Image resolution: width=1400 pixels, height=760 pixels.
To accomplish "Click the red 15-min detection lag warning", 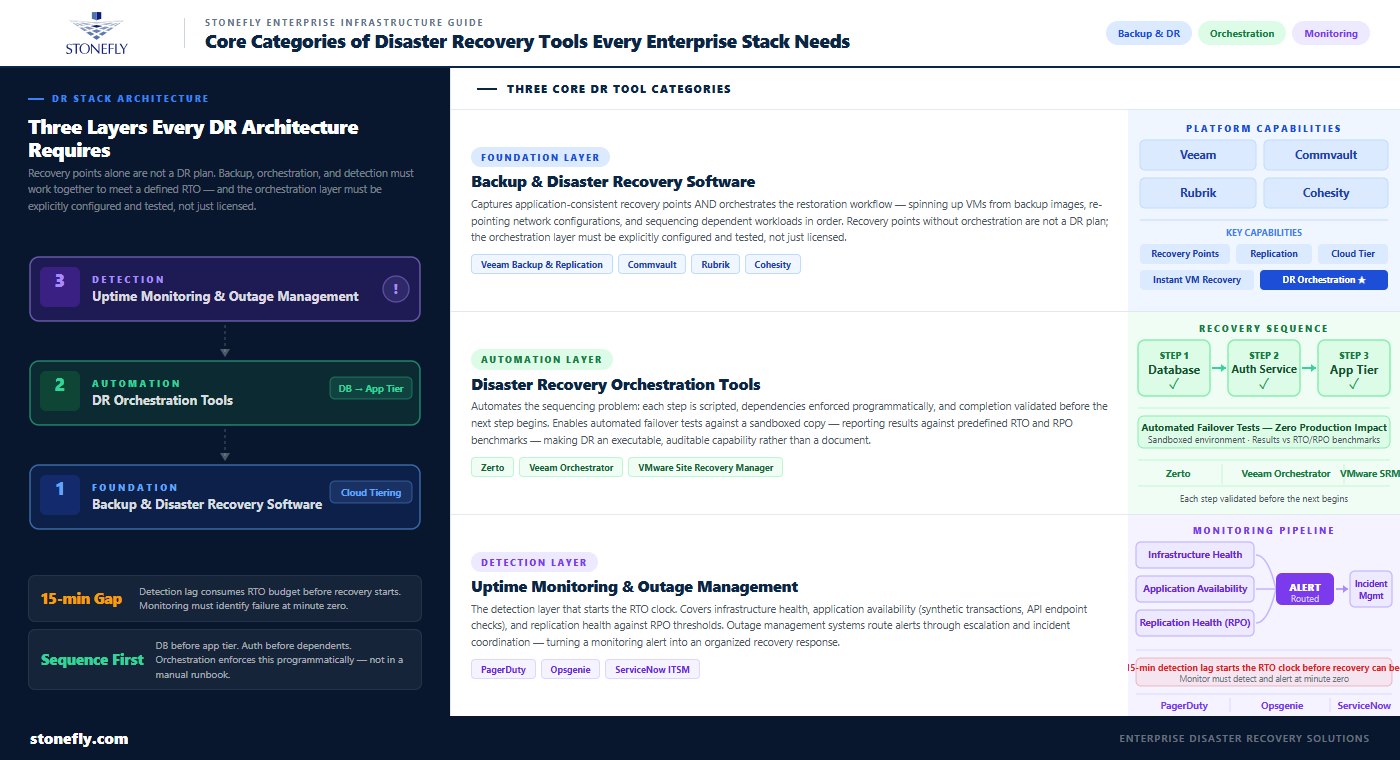I will (1264, 672).
